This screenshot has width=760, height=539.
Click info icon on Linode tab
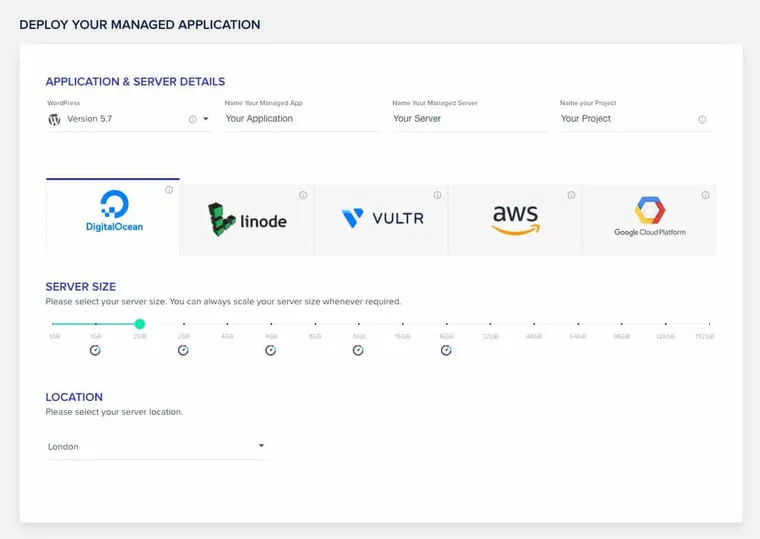point(303,195)
